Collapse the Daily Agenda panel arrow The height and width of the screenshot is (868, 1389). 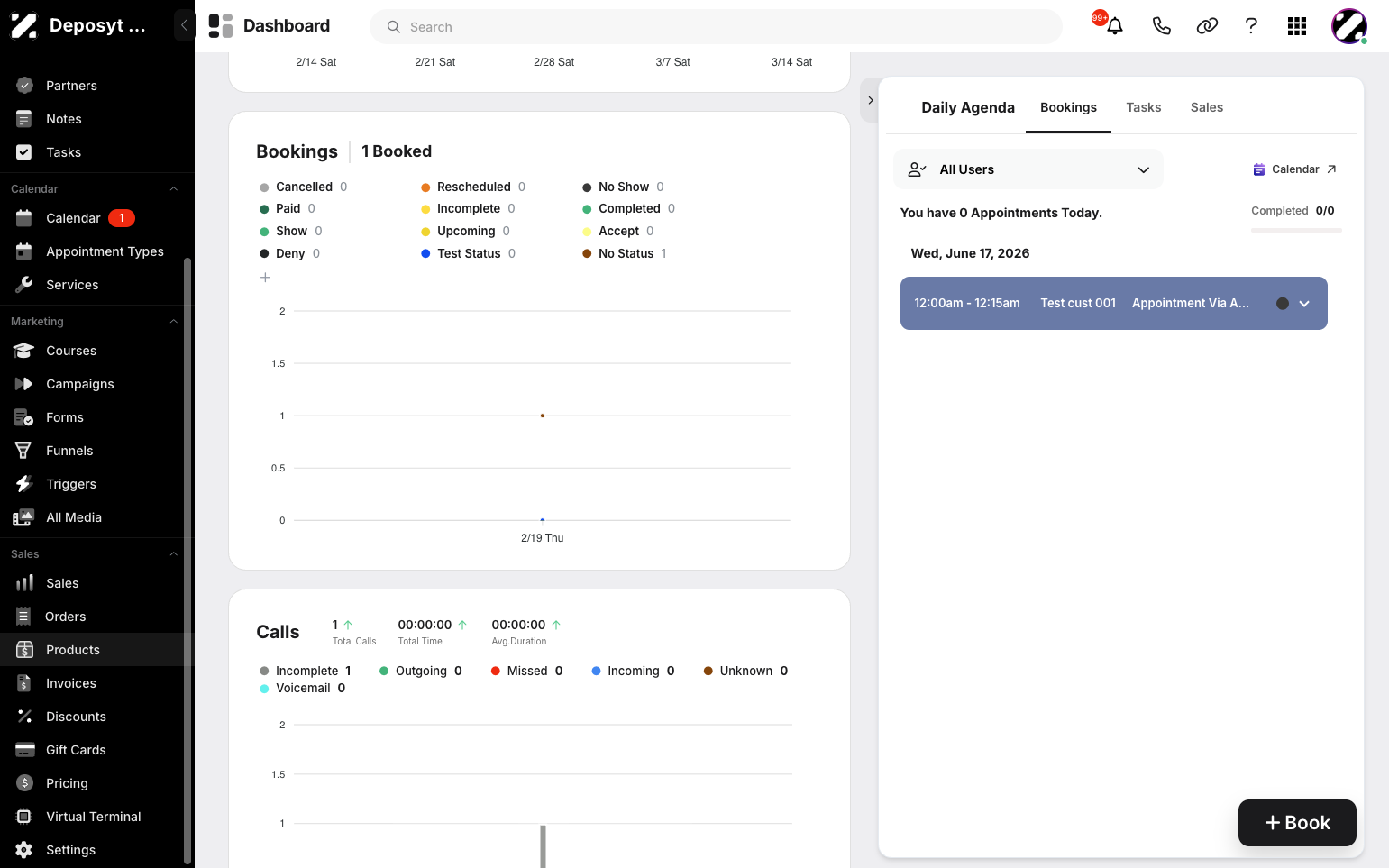pyautogui.click(x=870, y=100)
